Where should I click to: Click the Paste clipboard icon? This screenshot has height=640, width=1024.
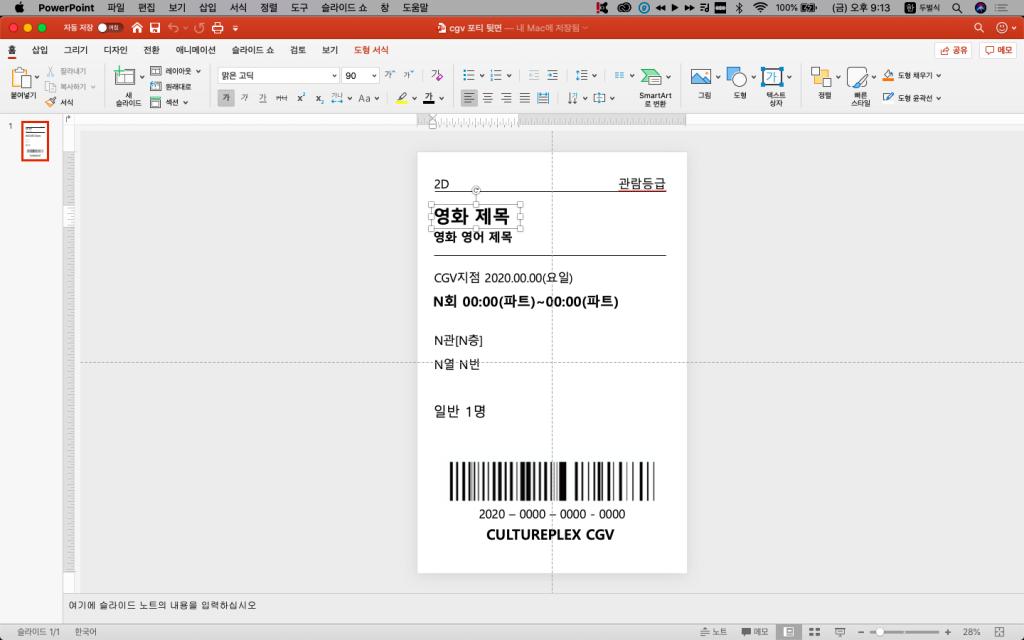(x=22, y=78)
